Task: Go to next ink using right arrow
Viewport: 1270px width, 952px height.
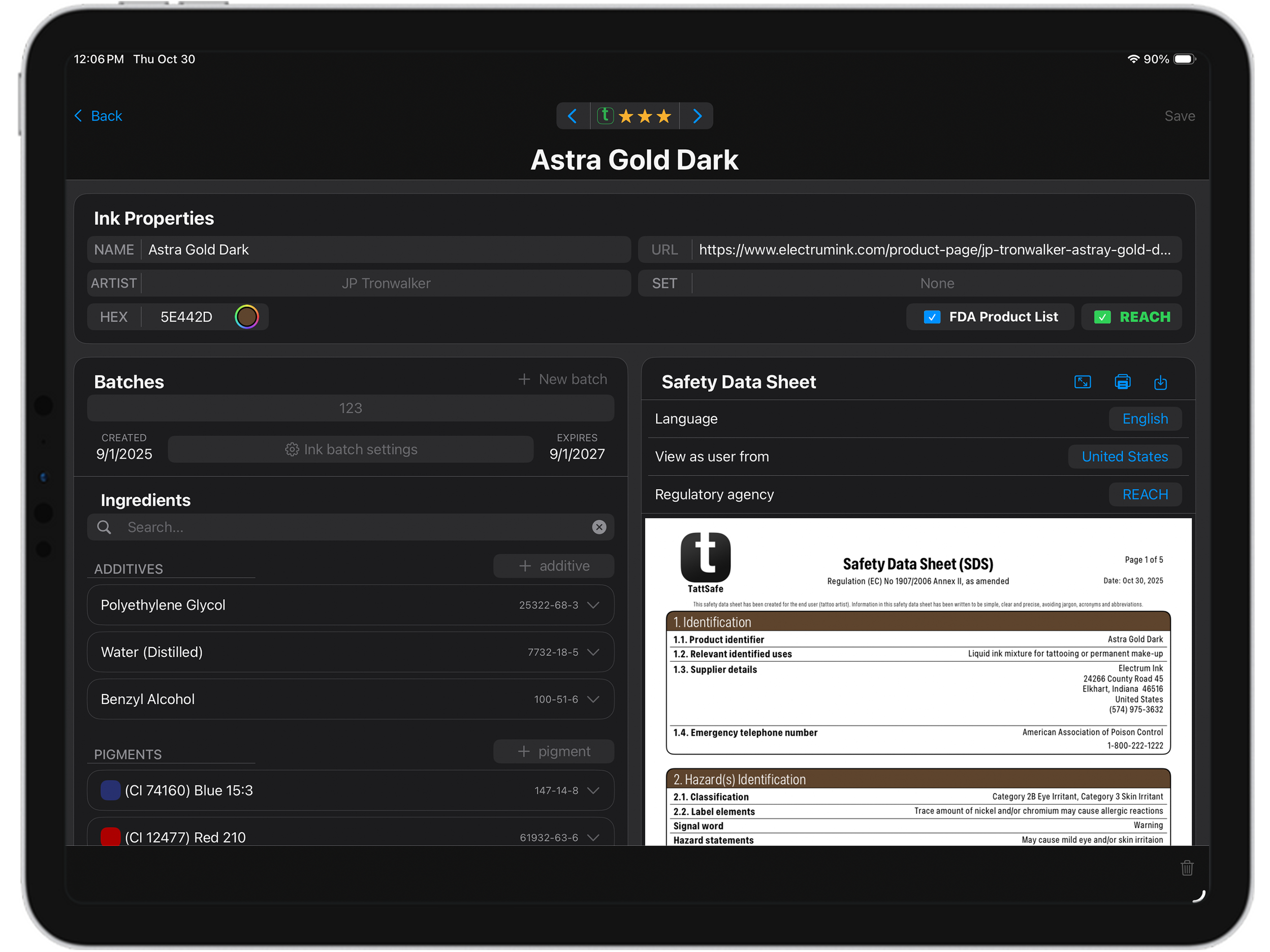Action: tap(697, 116)
